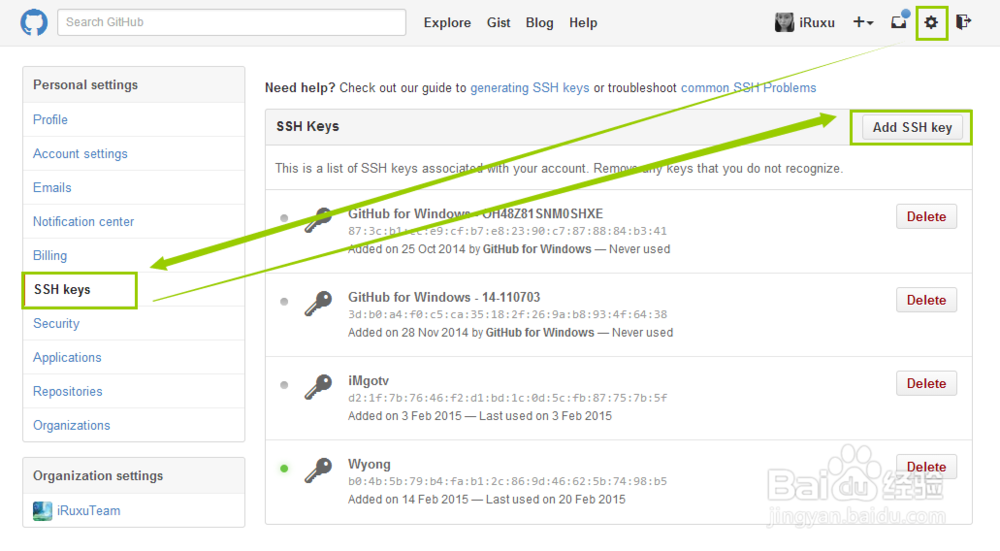Open Explore in top navigation
Image resolution: width=1000 pixels, height=551 pixels.
tap(447, 23)
